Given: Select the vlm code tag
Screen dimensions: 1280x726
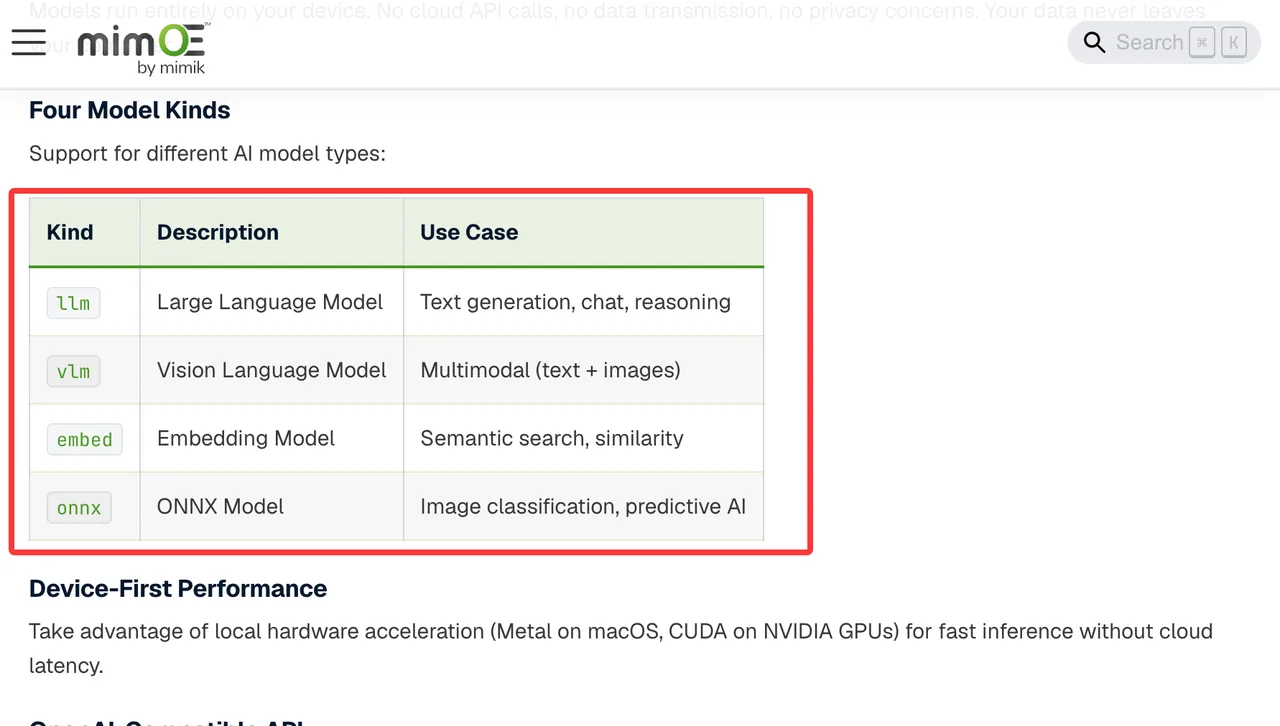Looking at the screenshot, I should point(74,371).
